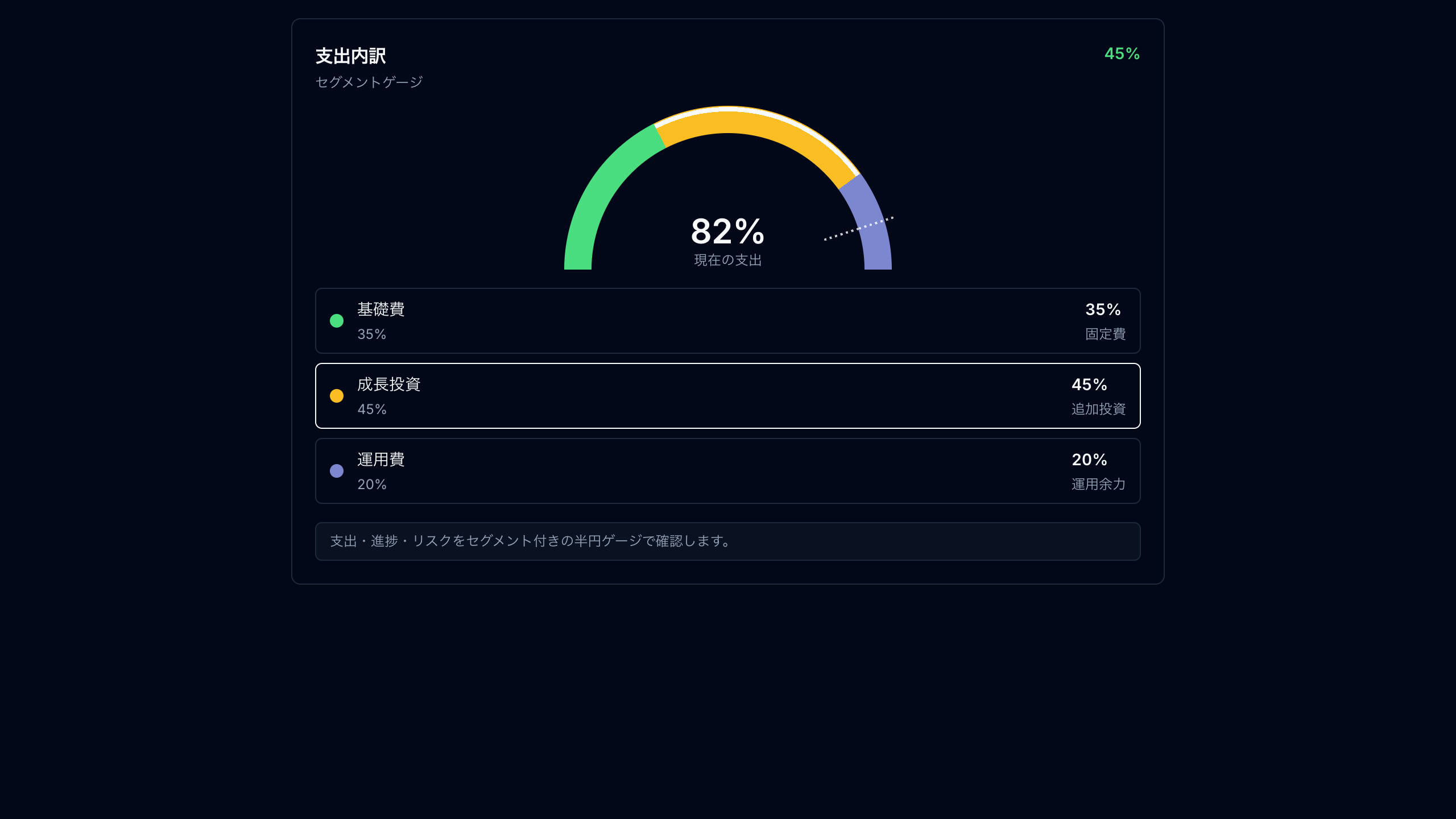Click the bold 20% value in 運用費 row

coord(1089,460)
